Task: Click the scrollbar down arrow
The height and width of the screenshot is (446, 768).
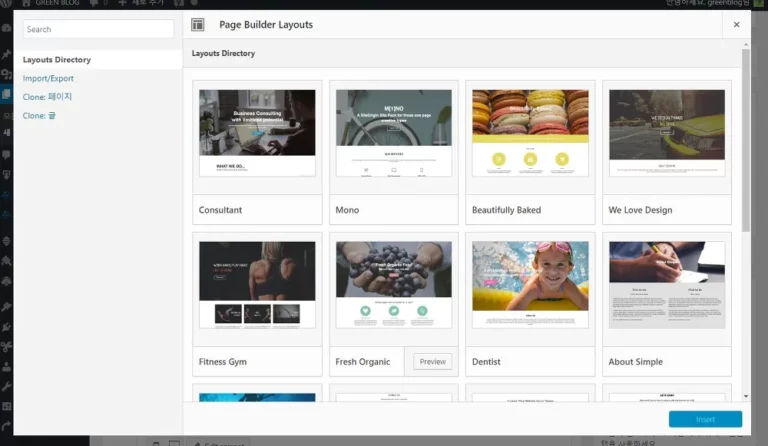Action: tap(745, 396)
